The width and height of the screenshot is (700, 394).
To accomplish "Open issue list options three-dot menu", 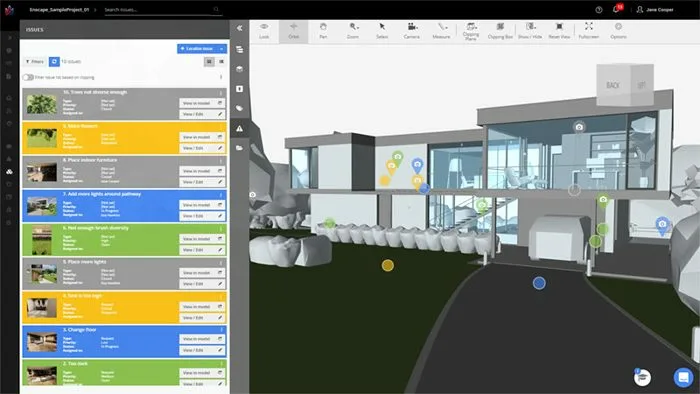I will (221, 77).
